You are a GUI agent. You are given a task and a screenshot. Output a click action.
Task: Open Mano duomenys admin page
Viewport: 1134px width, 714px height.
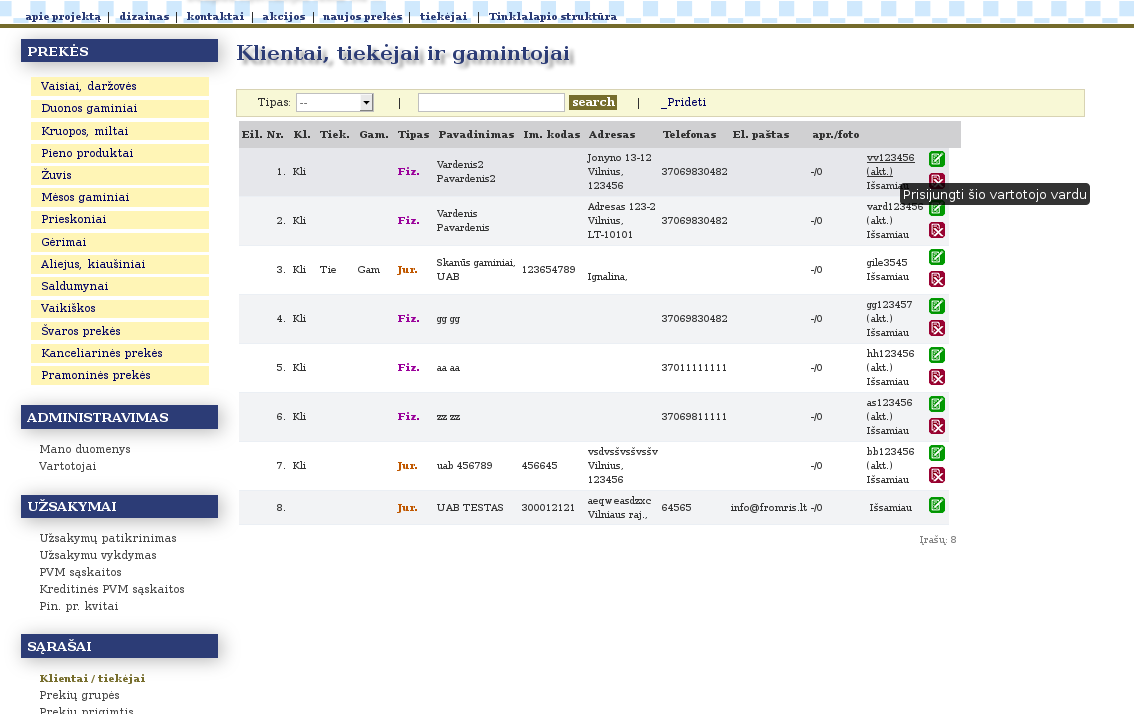[x=85, y=449]
